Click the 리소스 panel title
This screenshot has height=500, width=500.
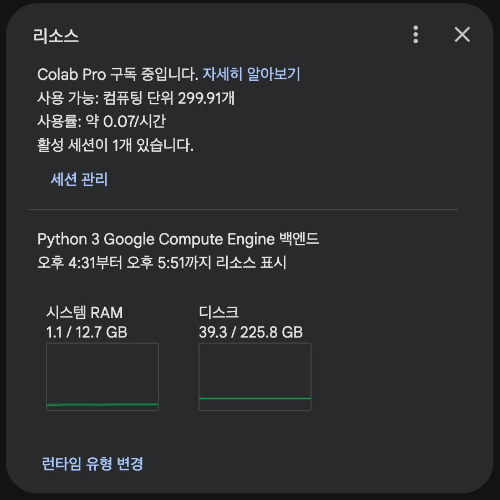click(56, 36)
